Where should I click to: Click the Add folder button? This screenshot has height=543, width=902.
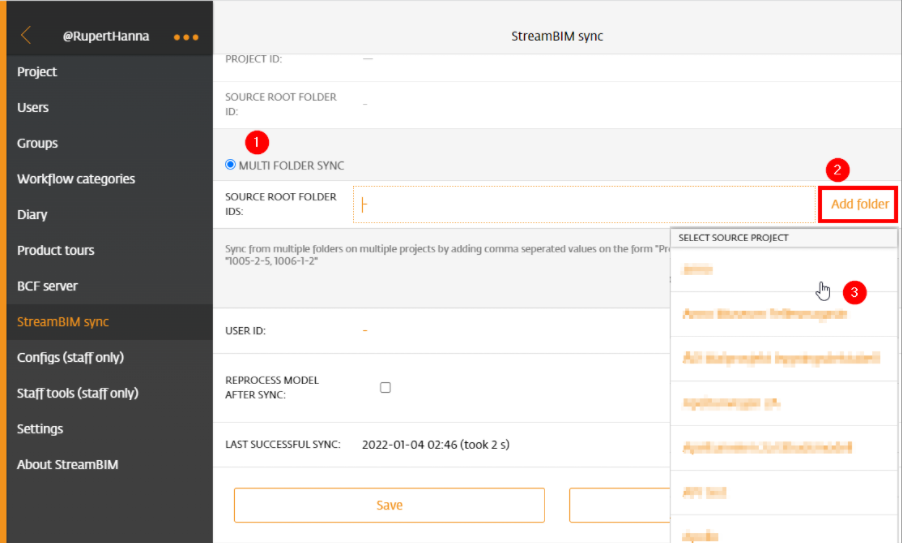(859, 204)
